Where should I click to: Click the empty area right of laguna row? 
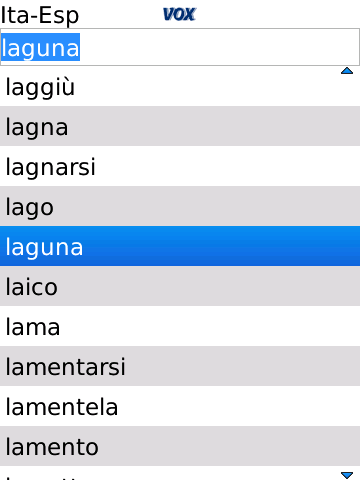coord(222,246)
